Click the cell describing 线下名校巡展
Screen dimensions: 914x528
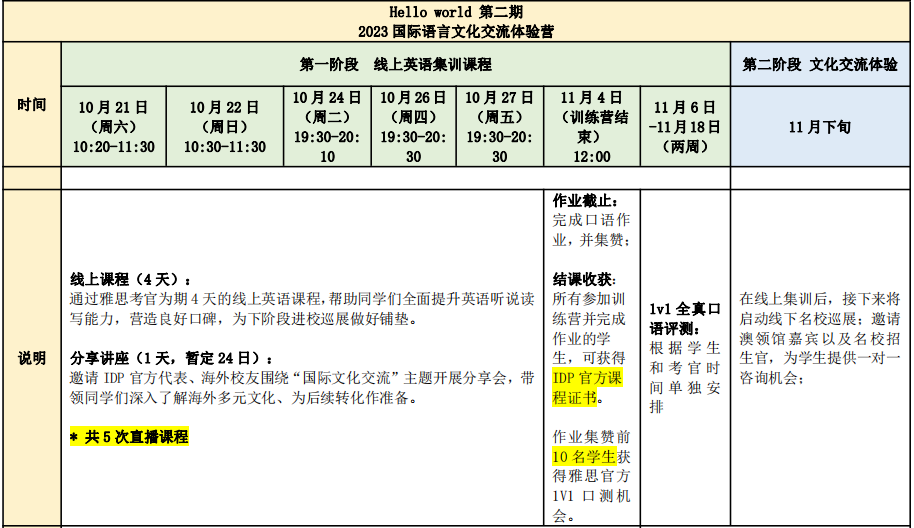(x=820, y=327)
